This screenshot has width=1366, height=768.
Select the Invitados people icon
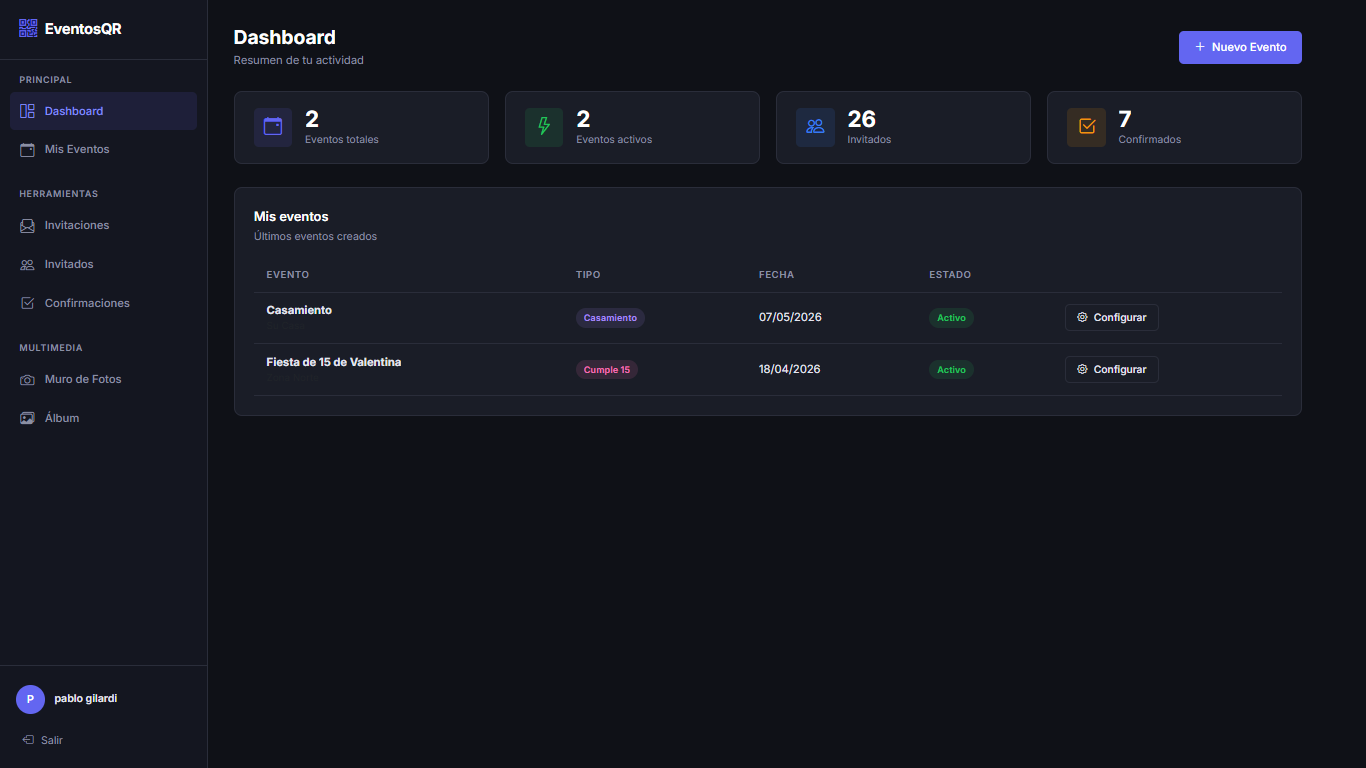[x=27, y=264]
